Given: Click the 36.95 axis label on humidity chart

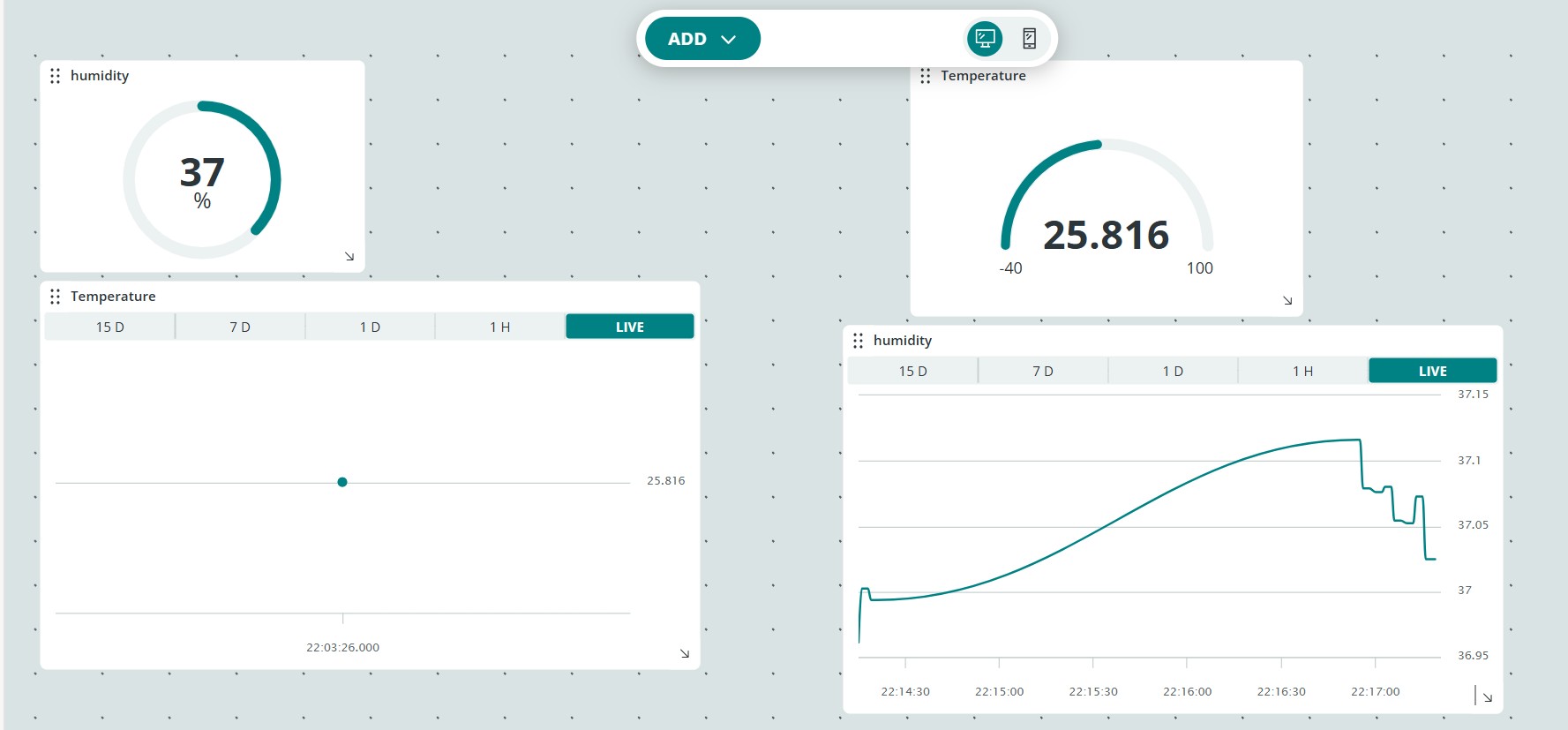Looking at the screenshot, I should [x=1474, y=656].
